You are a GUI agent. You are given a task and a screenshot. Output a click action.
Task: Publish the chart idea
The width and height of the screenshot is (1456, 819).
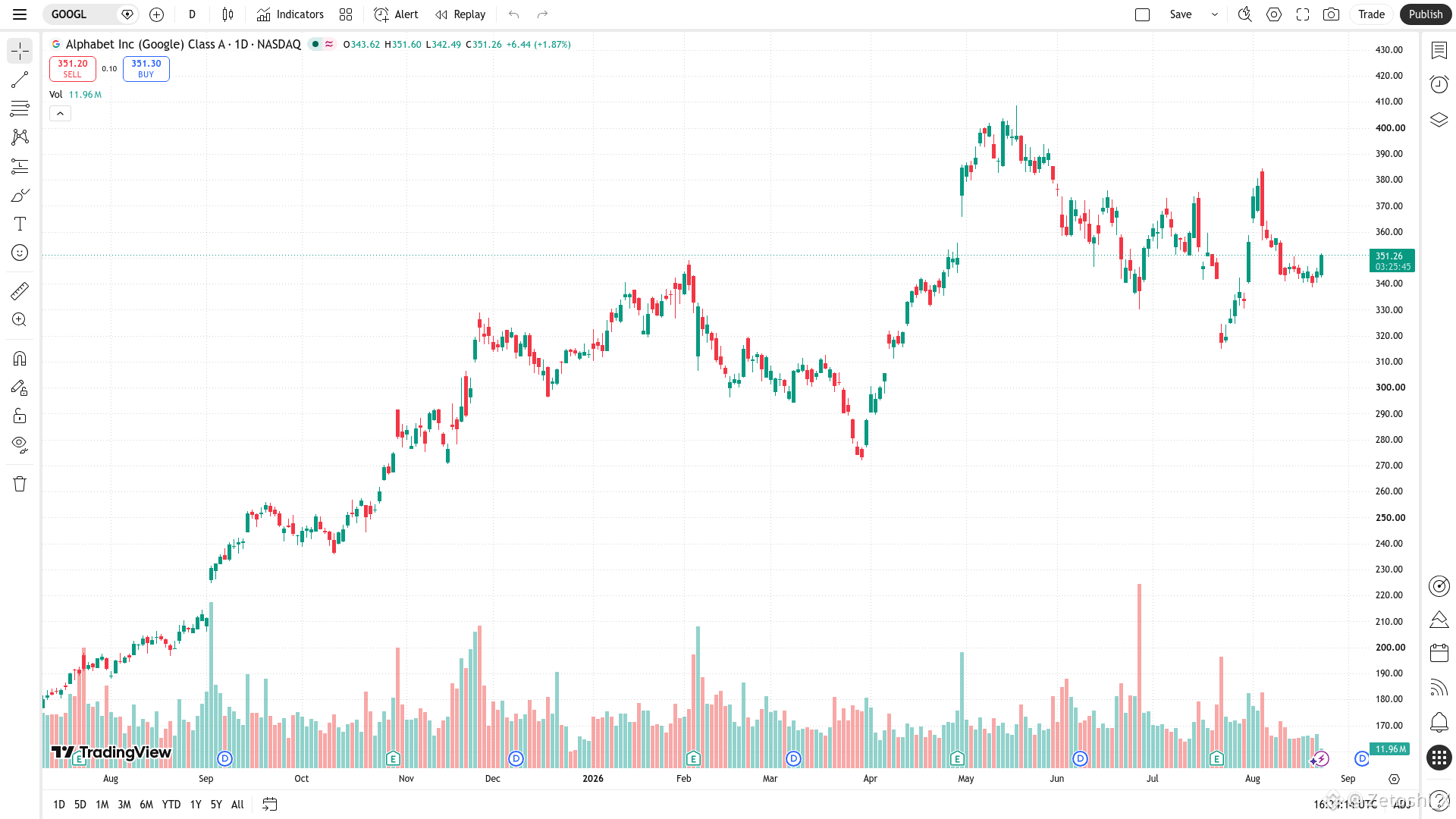click(1426, 14)
